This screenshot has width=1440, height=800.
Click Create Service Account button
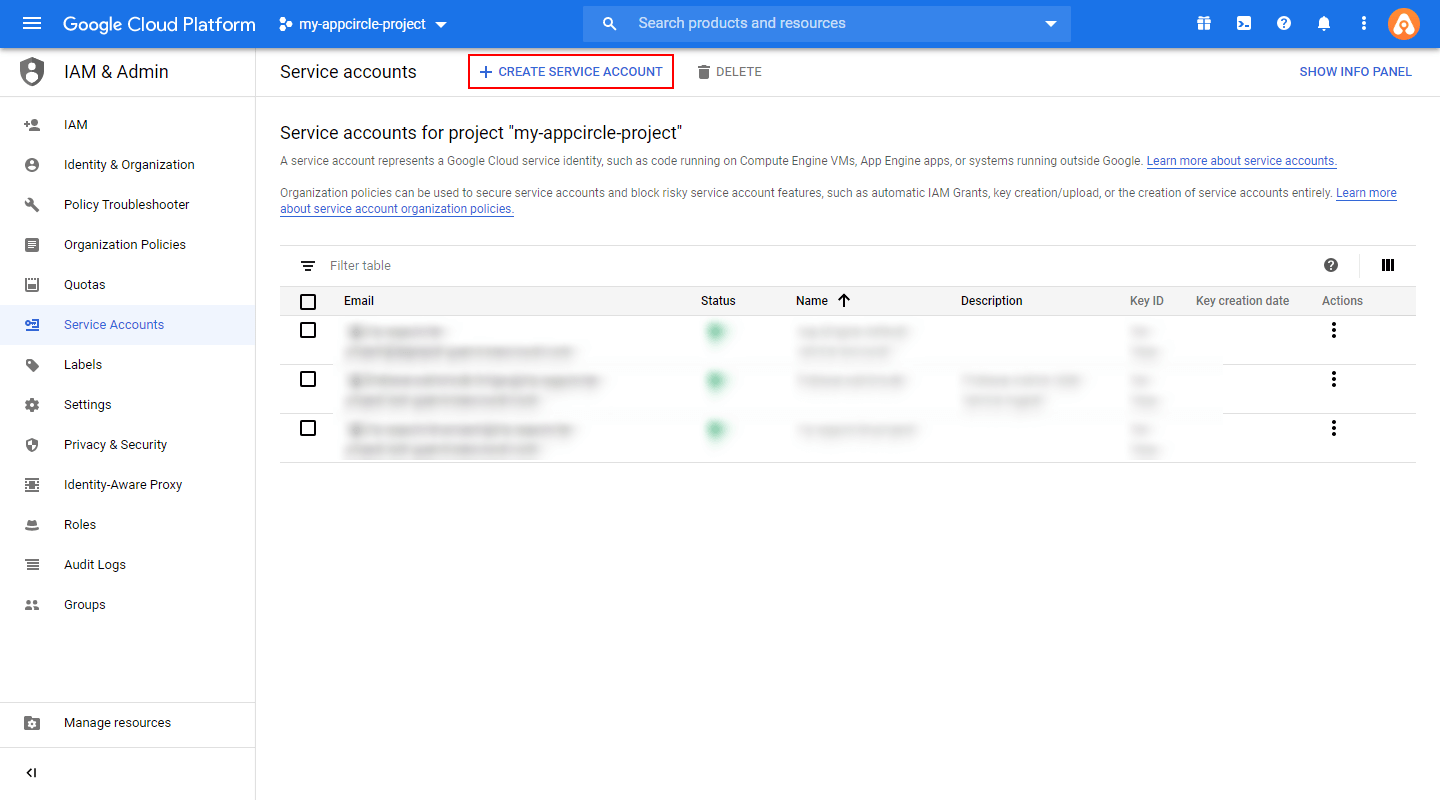click(x=571, y=72)
